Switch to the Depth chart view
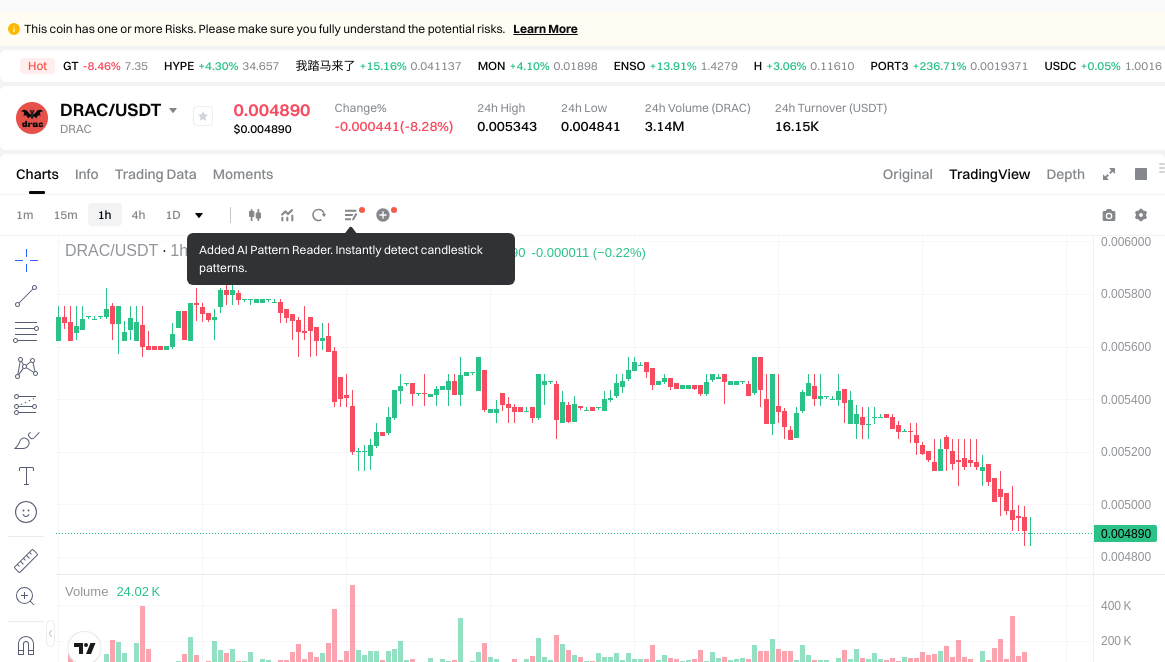This screenshot has width=1165, height=662. click(1065, 174)
